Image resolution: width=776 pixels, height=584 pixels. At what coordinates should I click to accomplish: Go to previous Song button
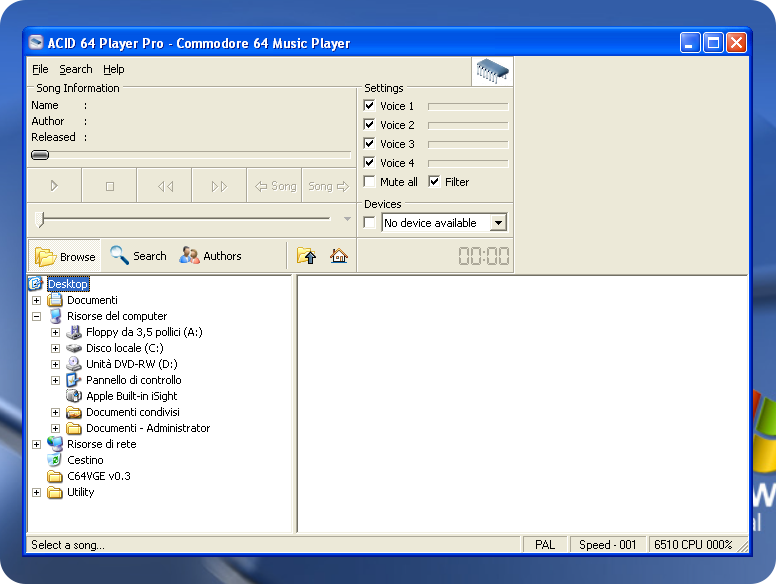coord(275,186)
